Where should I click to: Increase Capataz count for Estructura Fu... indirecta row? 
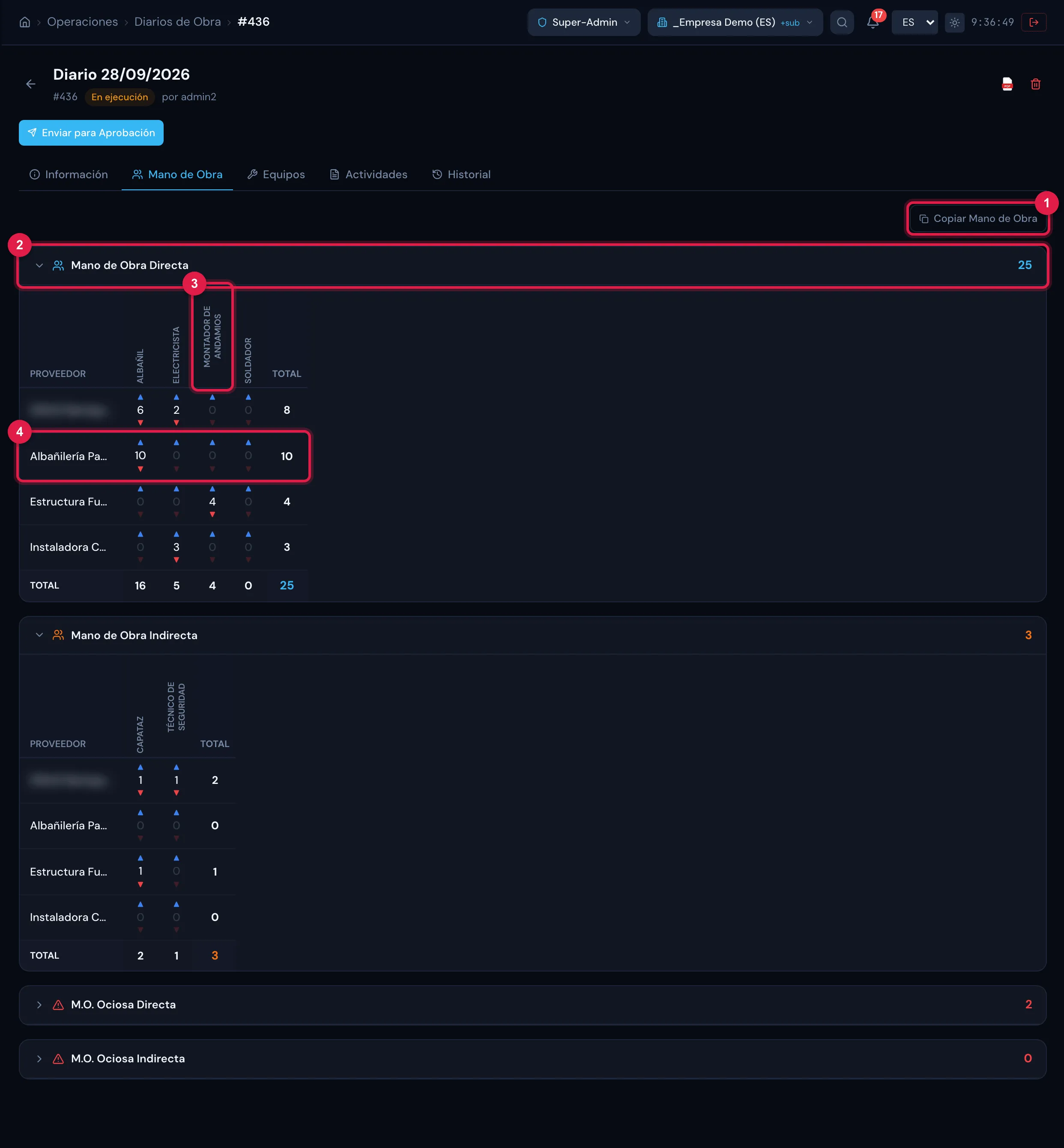140,858
